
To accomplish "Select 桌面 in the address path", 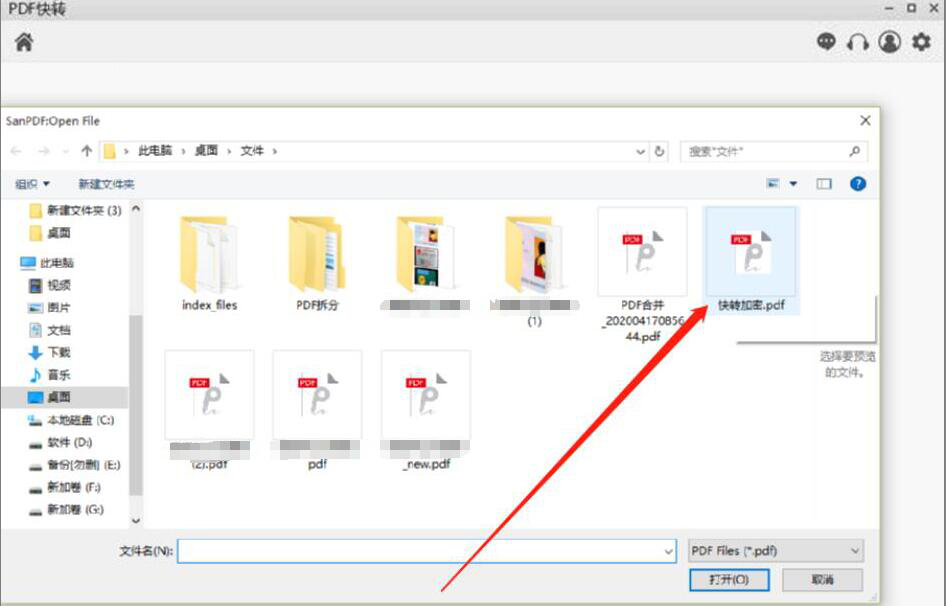I will click(206, 151).
